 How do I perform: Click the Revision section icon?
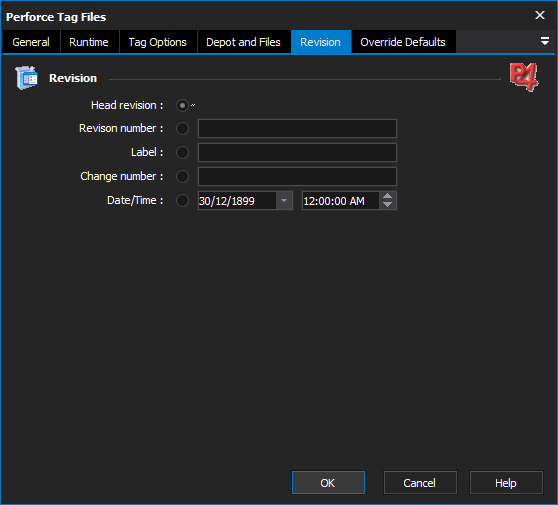(26, 78)
